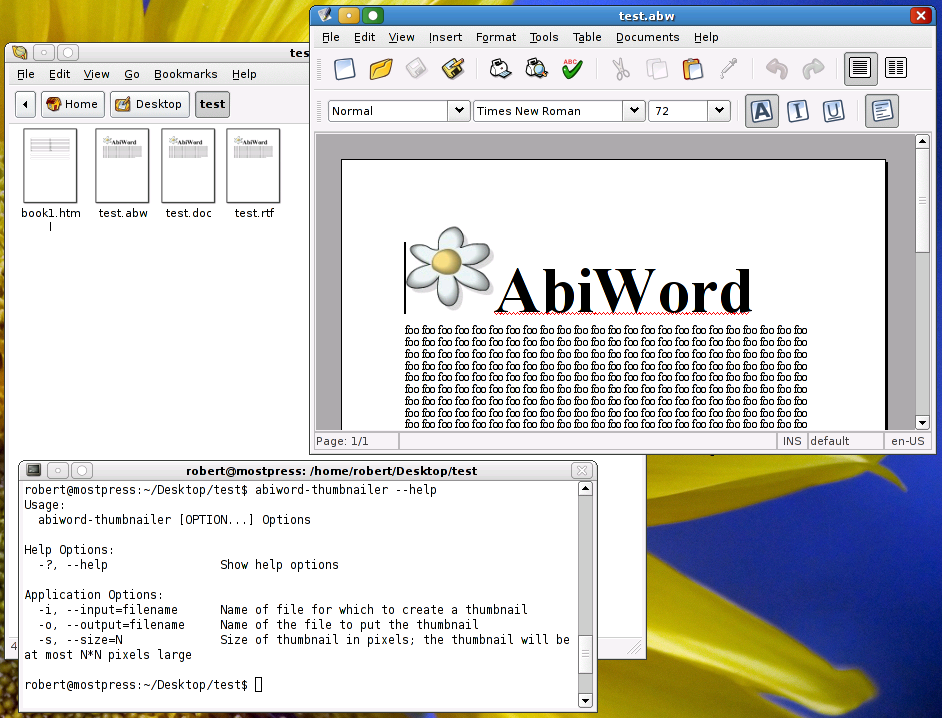Create a new document in AbiWord
942x718 pixels.
pos(345,68)
